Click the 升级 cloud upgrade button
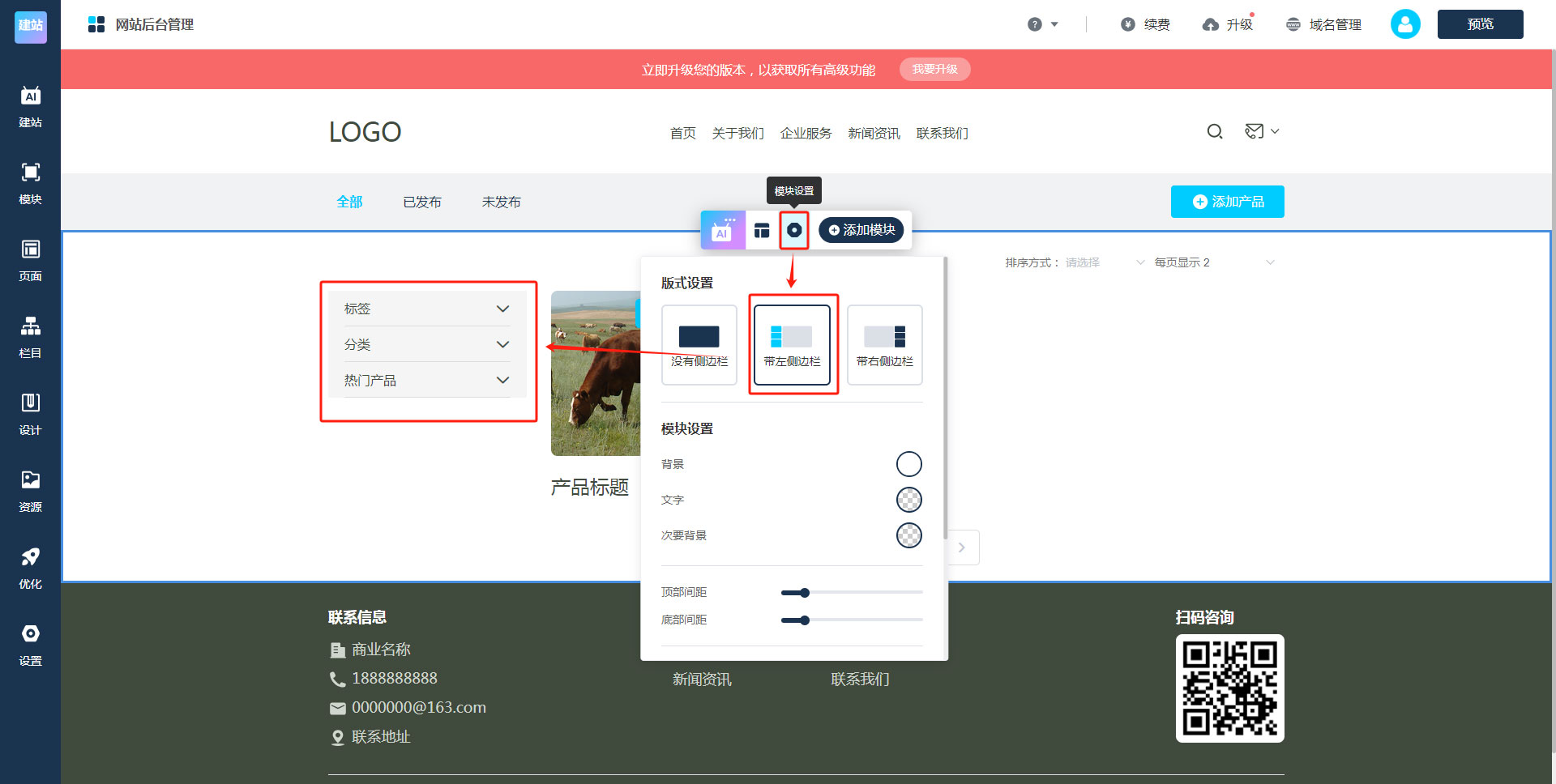Image resolution: width=1556 pixels, height=784 pixels. pyautogui.click(x=1228, y=24)
